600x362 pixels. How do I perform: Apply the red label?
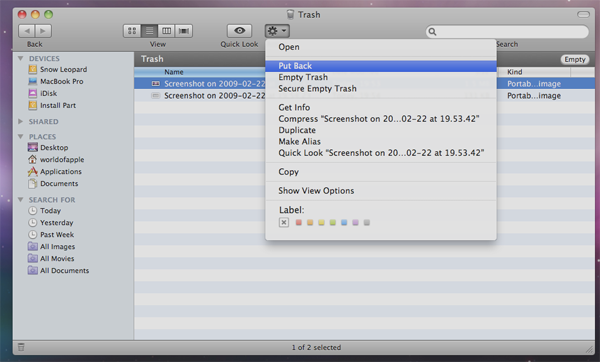299,222
